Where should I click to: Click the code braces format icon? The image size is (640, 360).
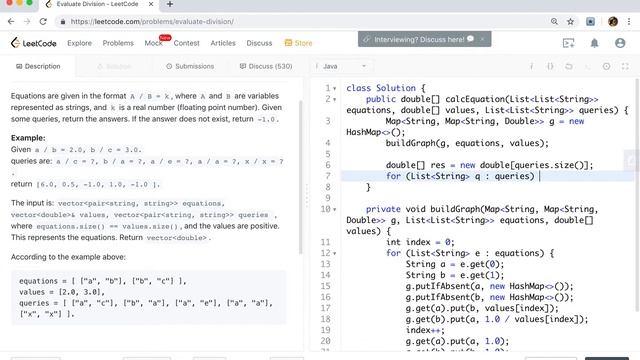click(x=550, y=66)
